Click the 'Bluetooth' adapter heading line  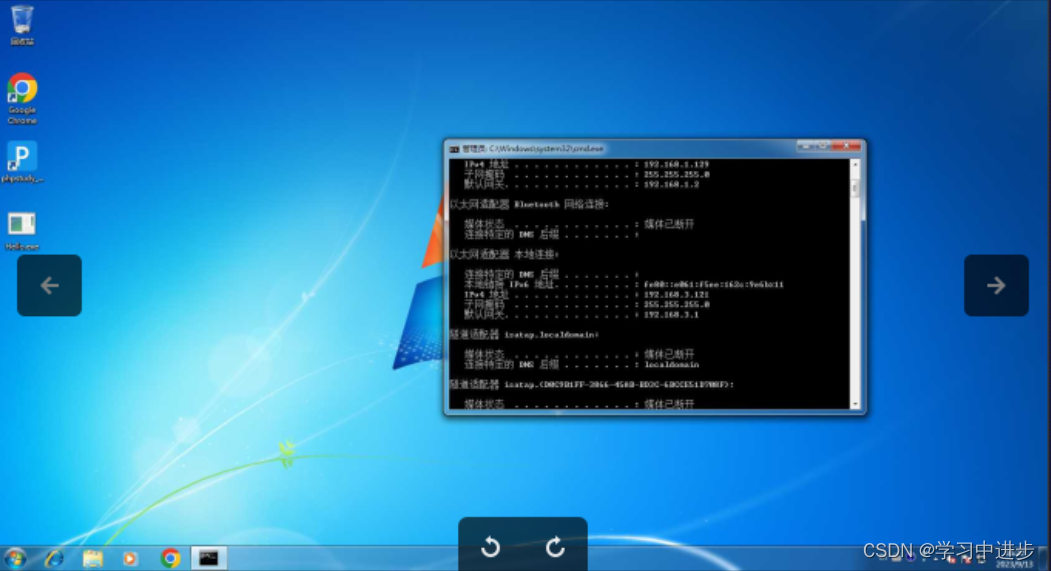click(x=530, y=204)
